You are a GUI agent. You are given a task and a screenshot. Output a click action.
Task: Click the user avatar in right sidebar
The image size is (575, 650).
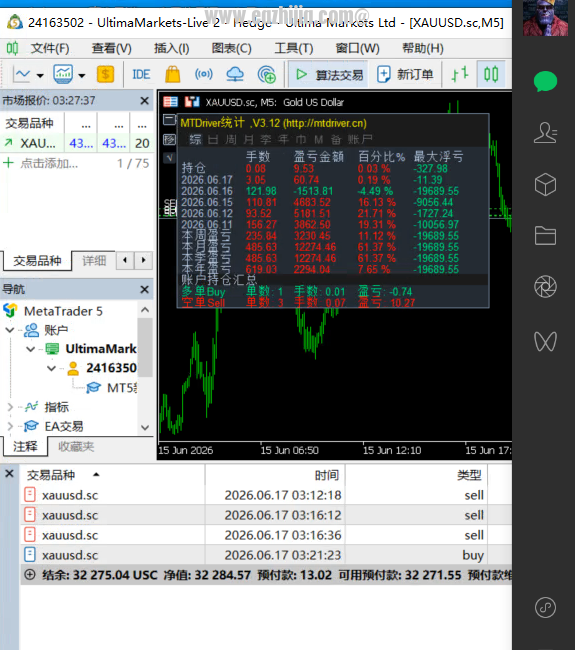pyautogui.click(x=545, y=18)
